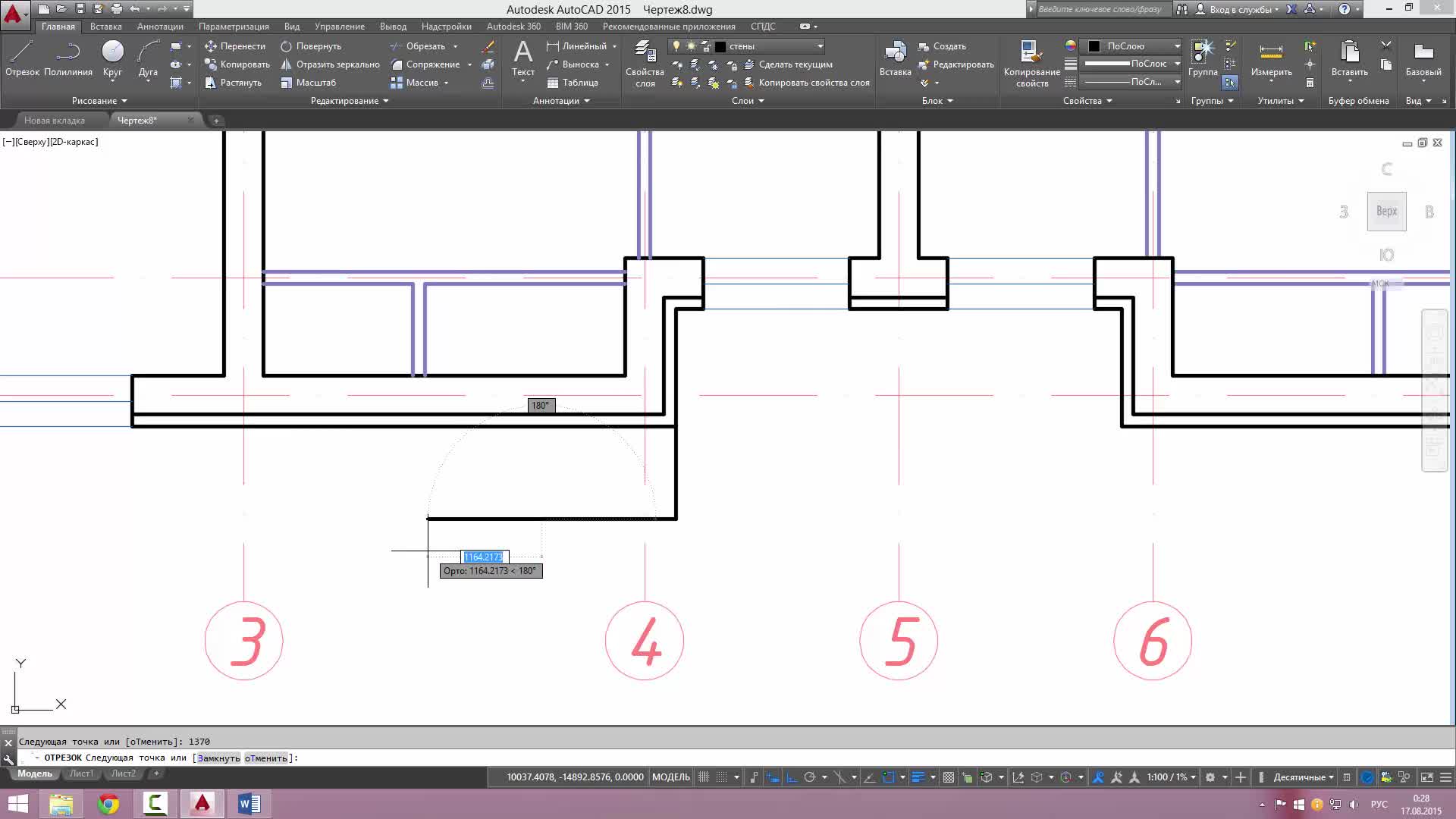Open the Управление ribbon tab
The width and height of the screenshot is (1456, 819).
(x=340, y=27)
